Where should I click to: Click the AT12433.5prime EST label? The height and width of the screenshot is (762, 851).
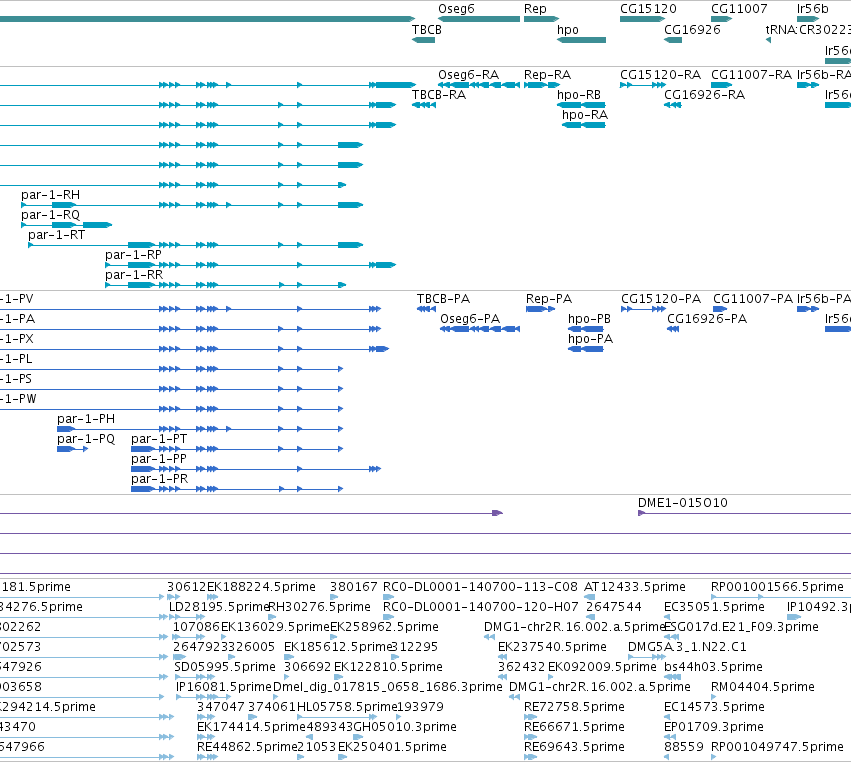point(634,587)
